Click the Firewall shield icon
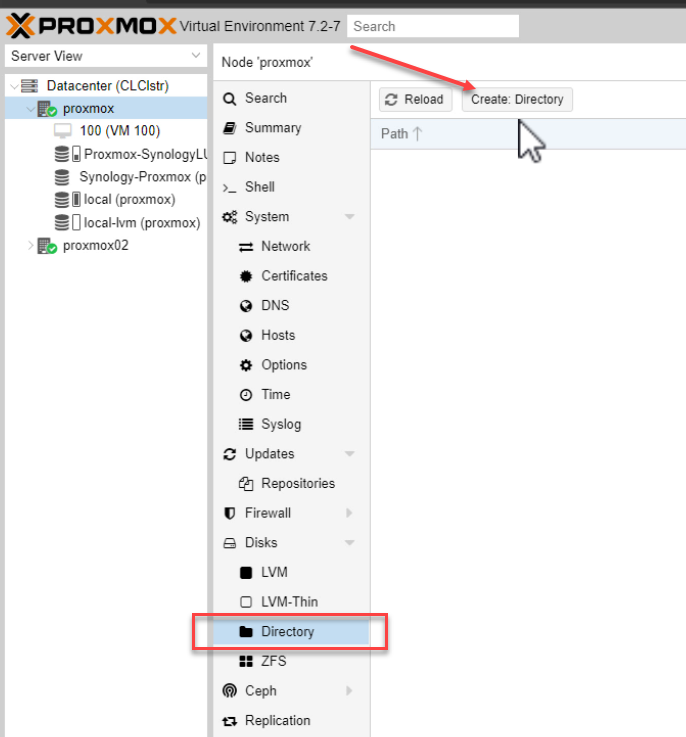Image resolution: width=686 pixels, height=737 pixels. (229, 513)
